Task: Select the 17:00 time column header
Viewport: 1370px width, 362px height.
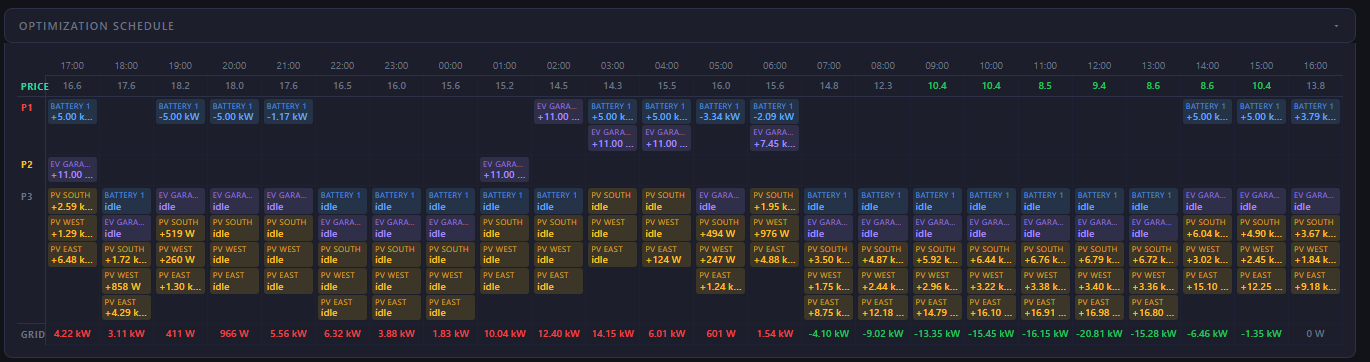Action: 72,65
